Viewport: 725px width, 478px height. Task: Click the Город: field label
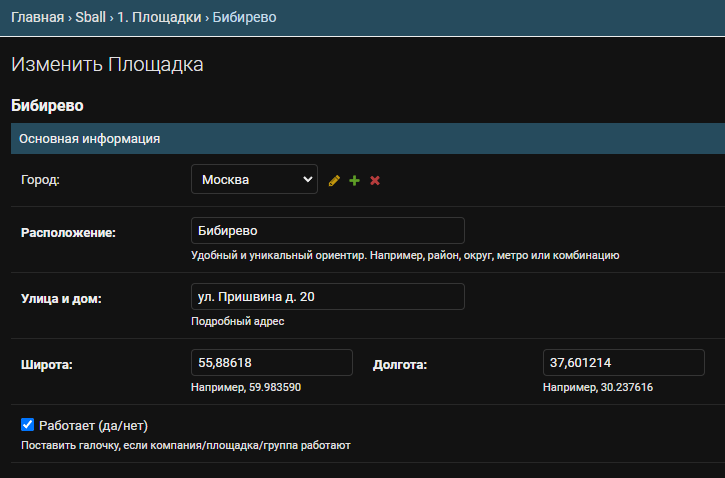click(x=40, y=180)
